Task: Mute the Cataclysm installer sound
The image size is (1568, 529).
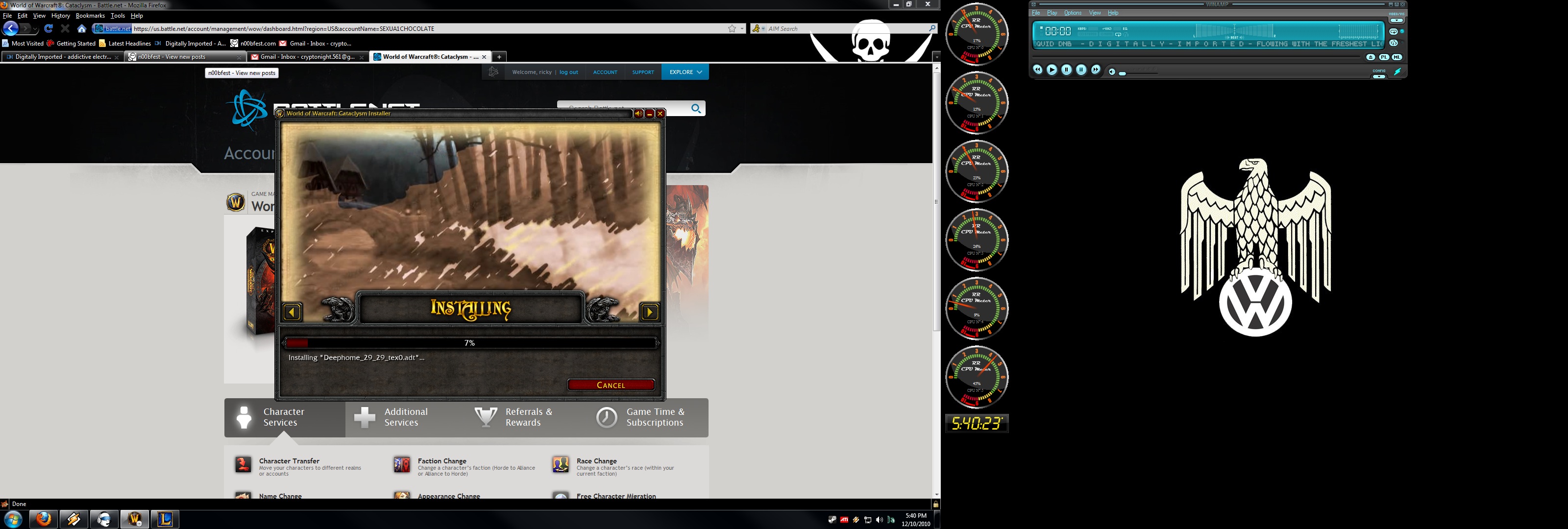Action: pos(638,114)
